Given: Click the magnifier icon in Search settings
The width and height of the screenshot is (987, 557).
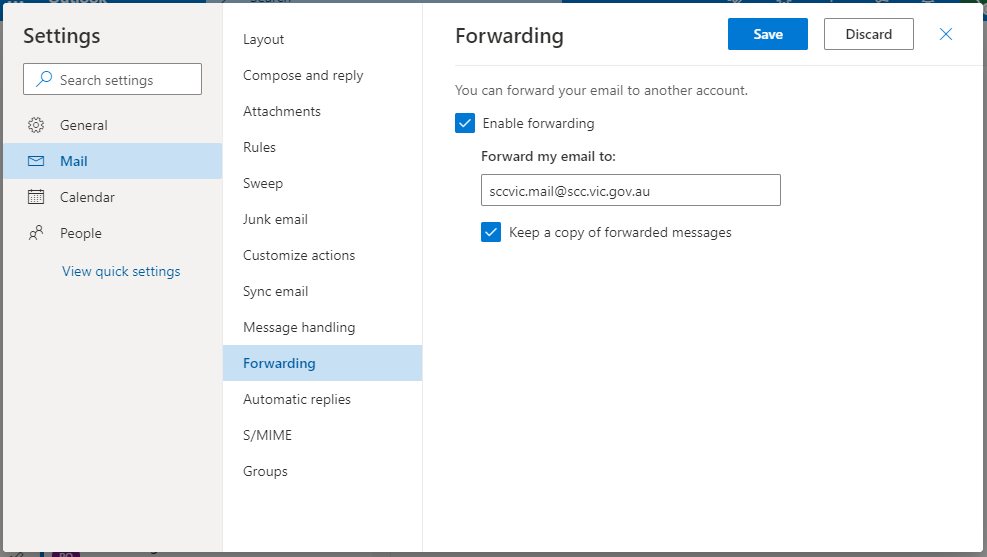Looking at the screenshot, I should click(44, 79).
